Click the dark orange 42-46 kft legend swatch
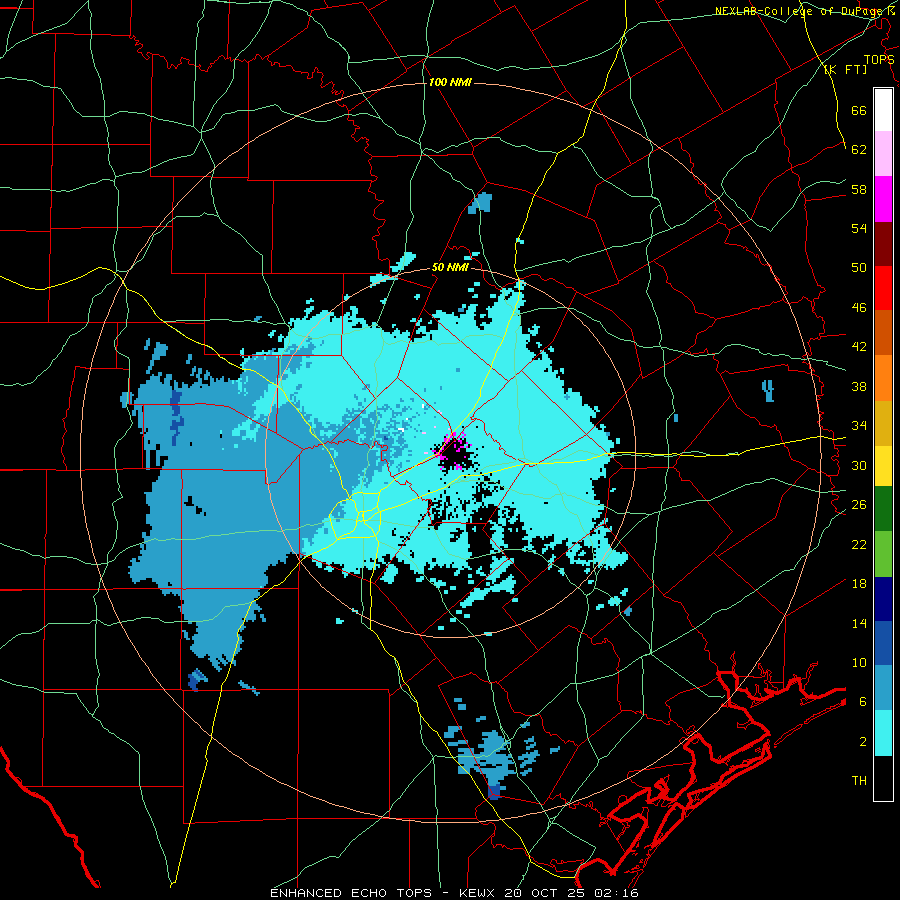The width and height of the screenshot is (900, 900). point(883,333)
